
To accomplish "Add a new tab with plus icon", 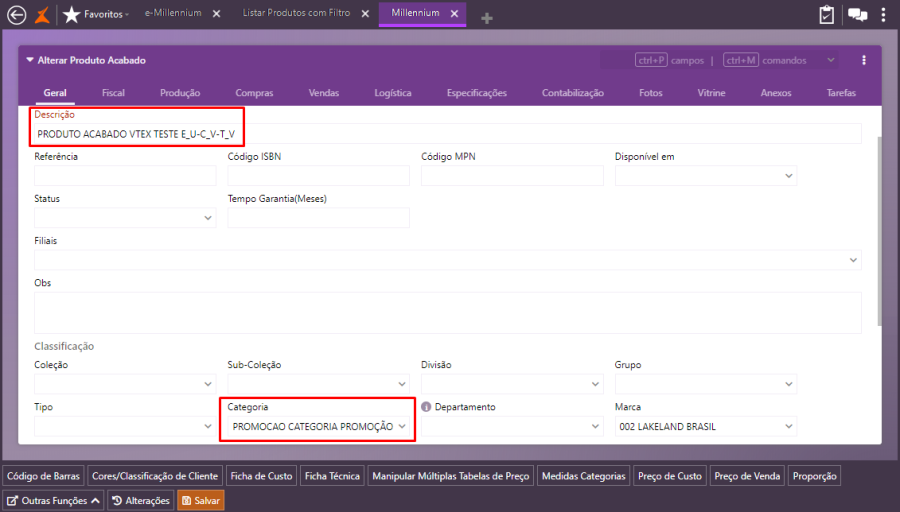I will tap(487, 18).
